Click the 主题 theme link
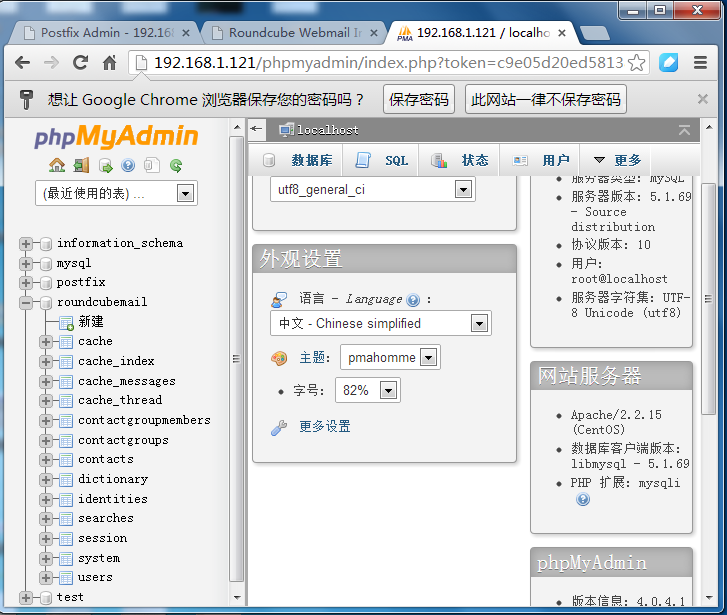Image resolution: width=727 pixels, height=615 pixels. coord(313,358)
